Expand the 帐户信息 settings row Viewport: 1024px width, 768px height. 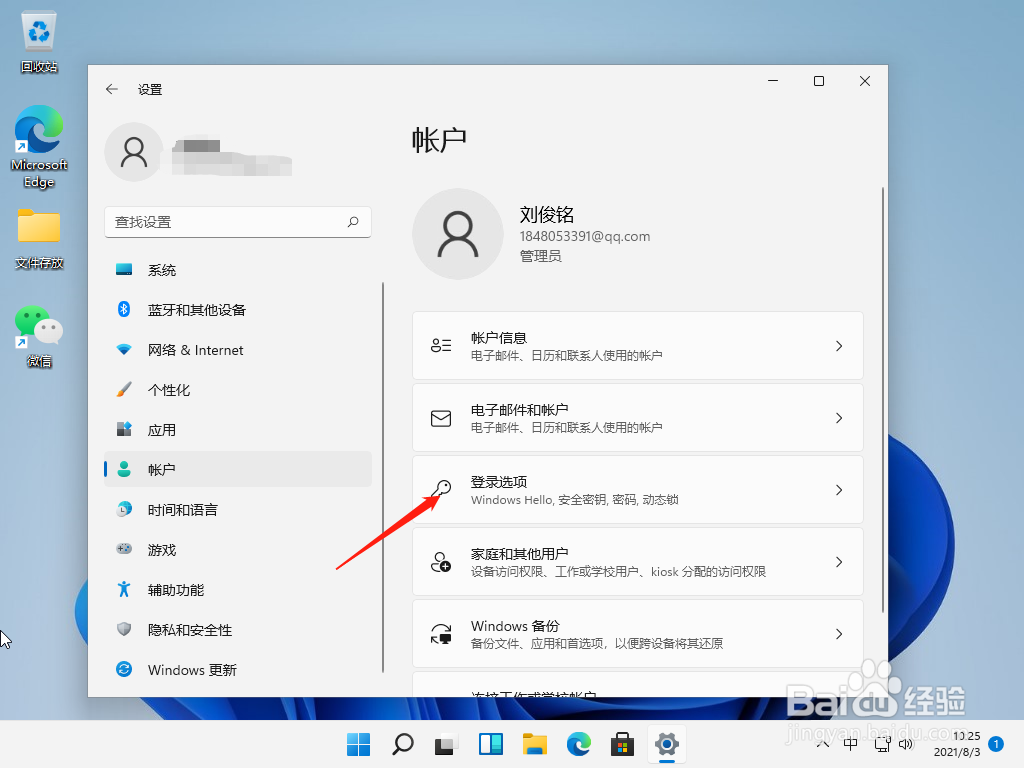(x=637, y=345)
